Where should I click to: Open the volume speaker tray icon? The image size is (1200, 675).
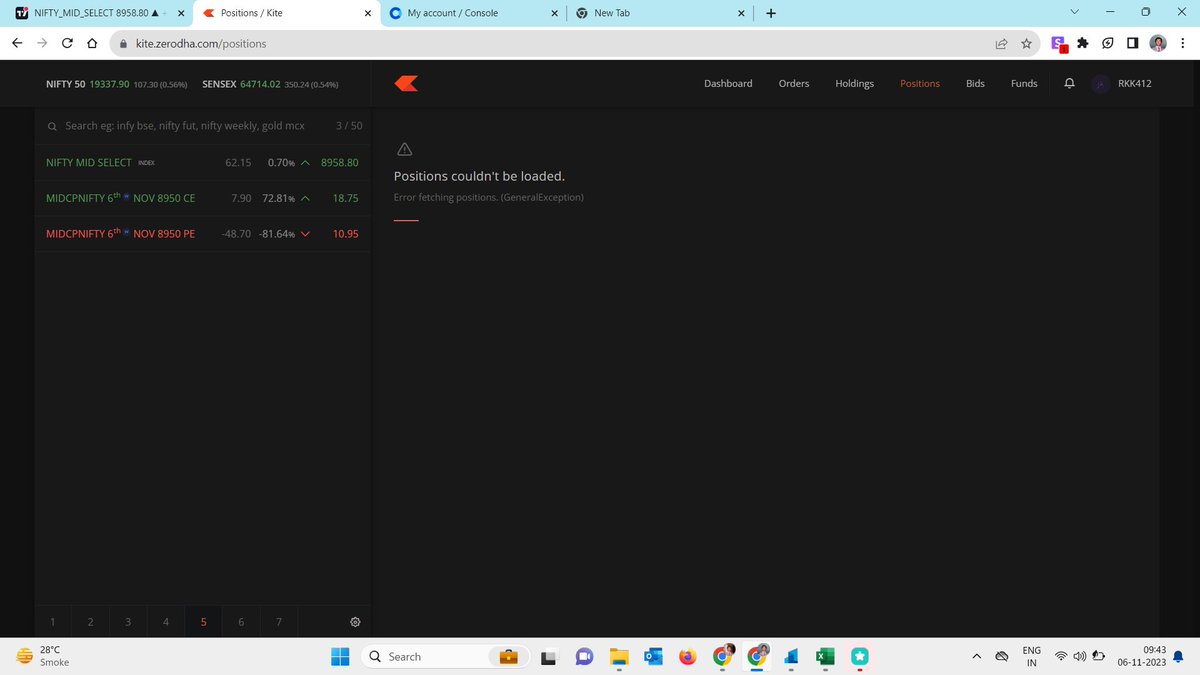(x=1079, y=657)
